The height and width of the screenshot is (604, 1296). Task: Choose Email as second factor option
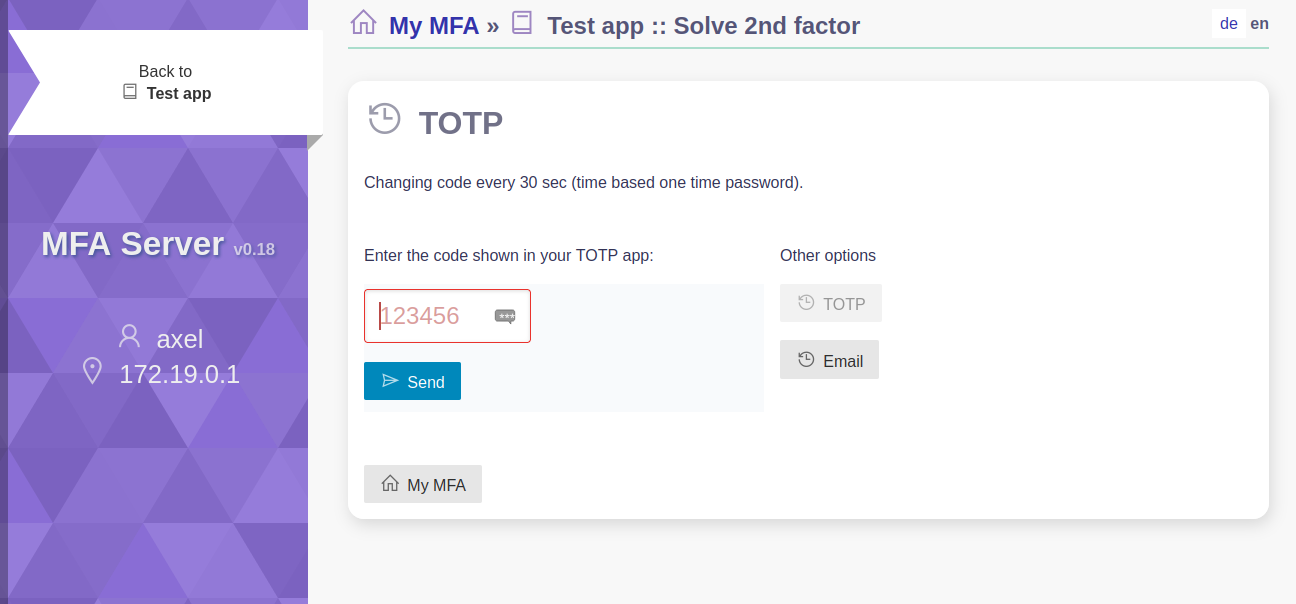coord(829,360)
